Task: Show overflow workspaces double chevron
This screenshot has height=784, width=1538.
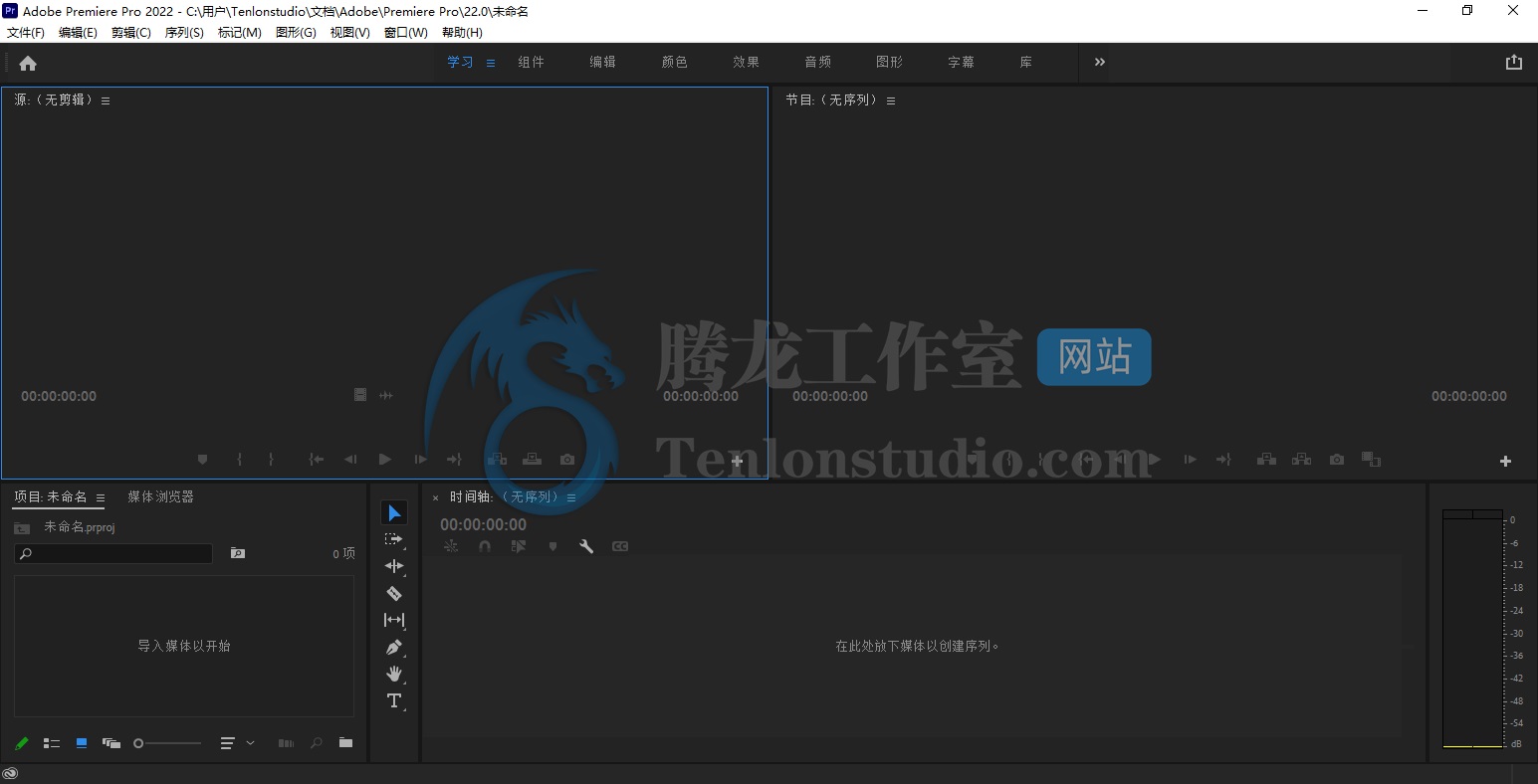Action: (1100, 62)
